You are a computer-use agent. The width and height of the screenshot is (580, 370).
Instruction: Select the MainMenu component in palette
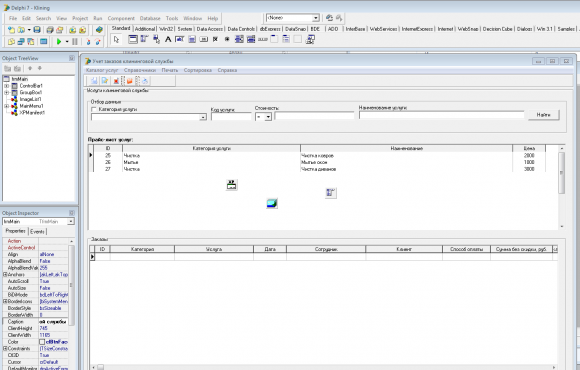coord(145,39)
